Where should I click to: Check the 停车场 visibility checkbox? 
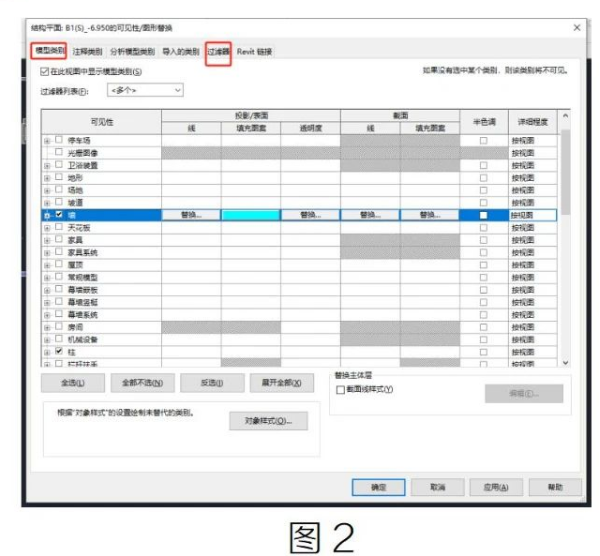pos(59,140)
